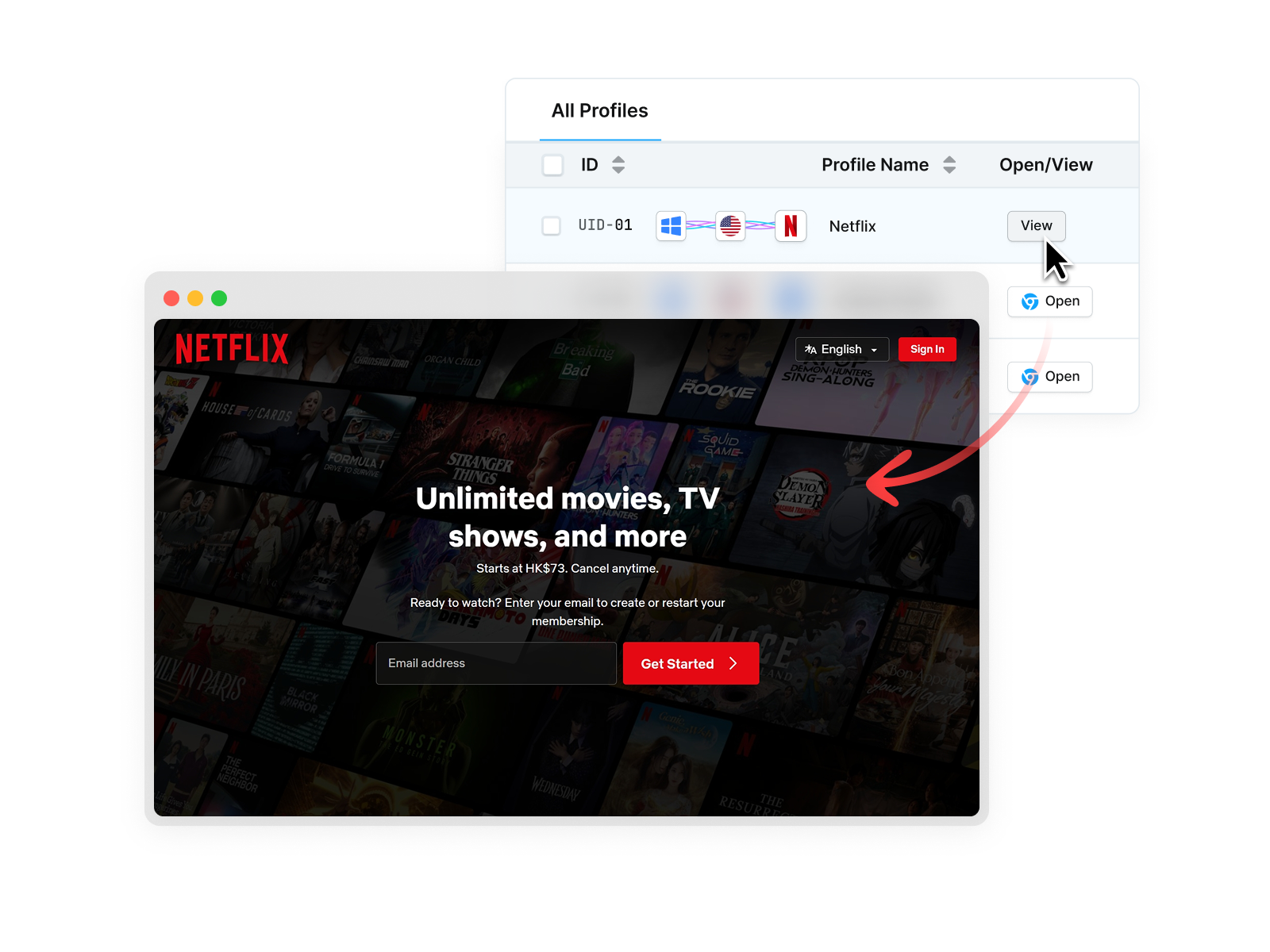Check the UID-01 row checkbox

[552, 225]
